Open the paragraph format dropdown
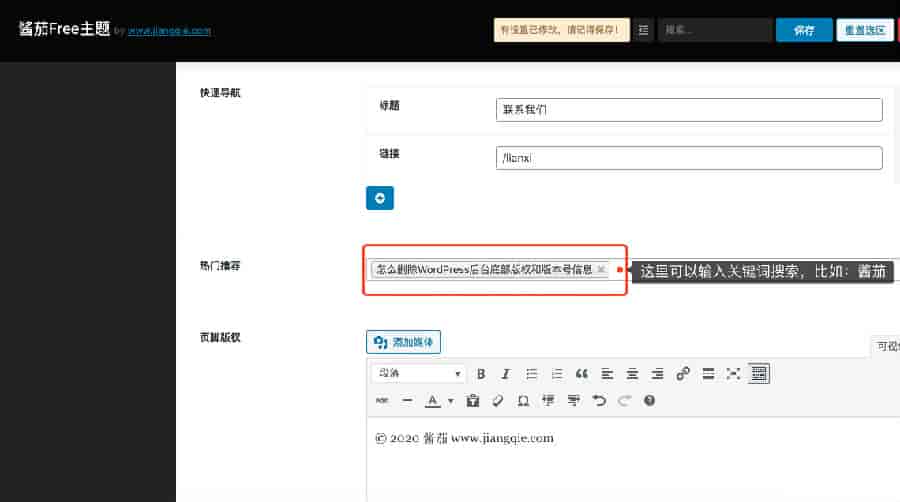The width and height of the screenshot is (900, 502). click(419, 374)
